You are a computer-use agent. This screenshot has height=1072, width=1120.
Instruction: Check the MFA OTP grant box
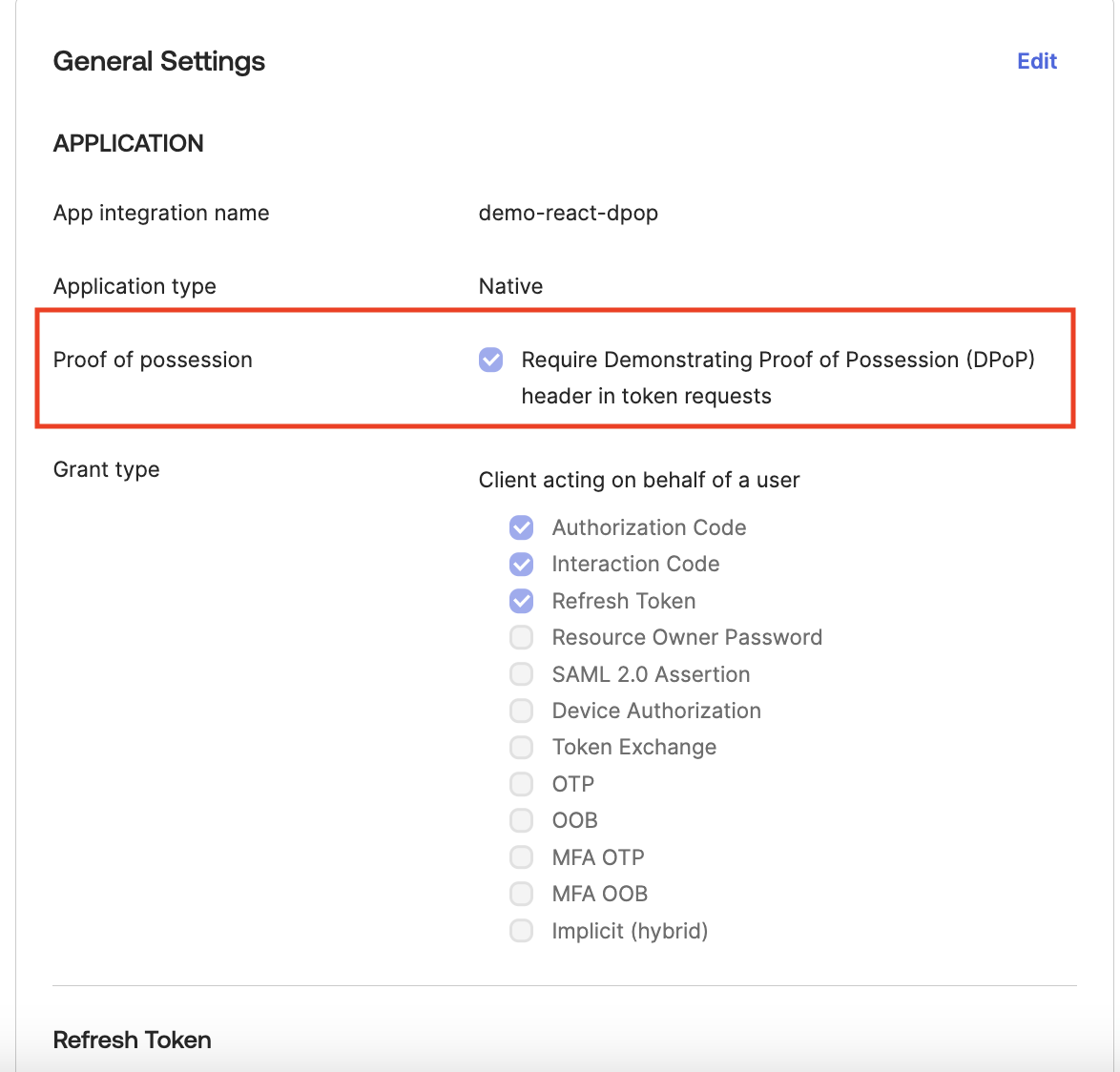tap(522, 857)
